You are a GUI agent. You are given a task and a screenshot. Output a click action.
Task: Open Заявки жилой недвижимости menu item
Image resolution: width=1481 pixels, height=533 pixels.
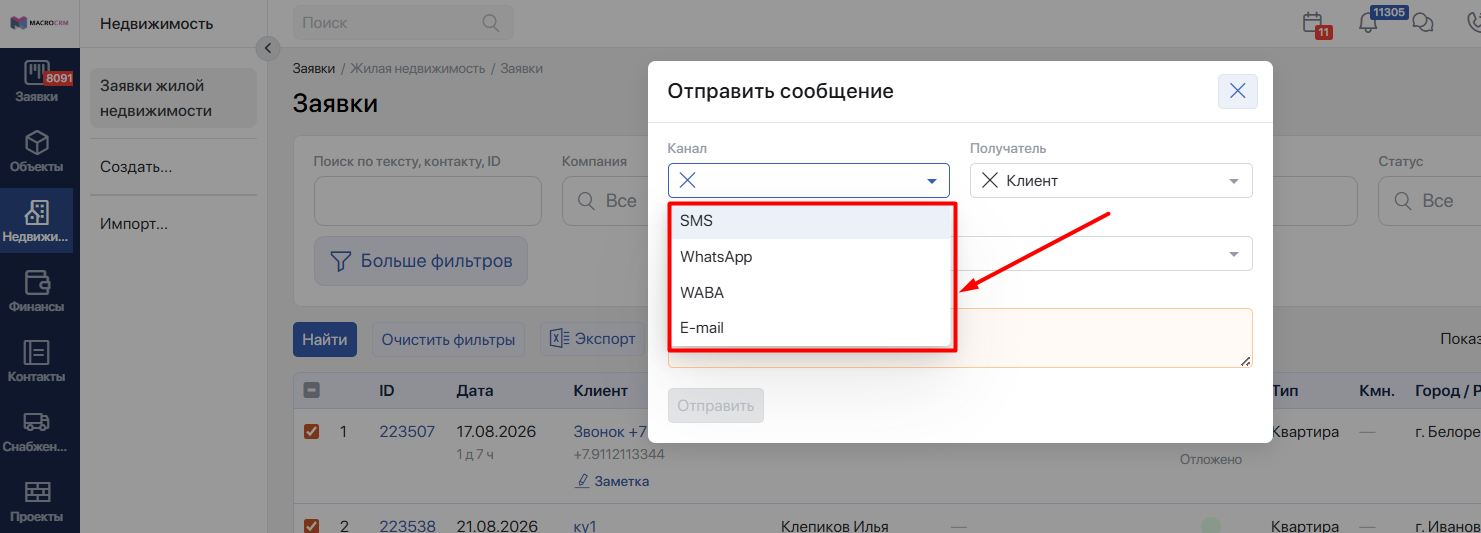click(173, 98)
